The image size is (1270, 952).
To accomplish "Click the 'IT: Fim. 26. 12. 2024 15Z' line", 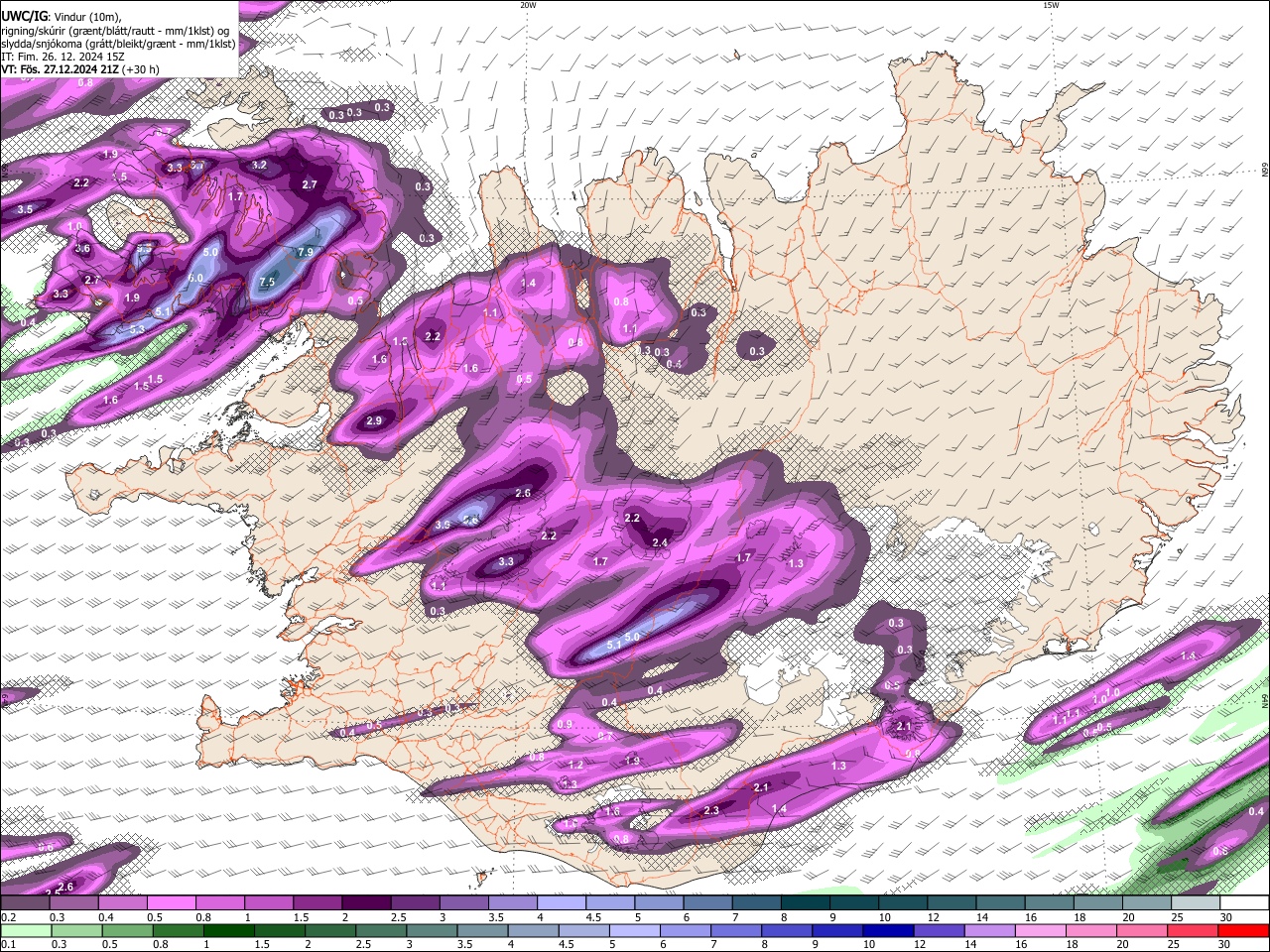I will (x=63, y=57).
